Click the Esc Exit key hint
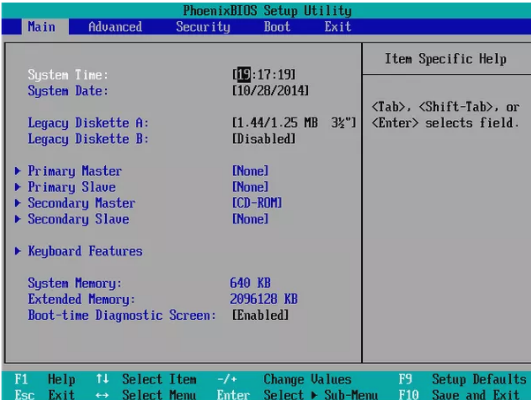 point(45,395)
